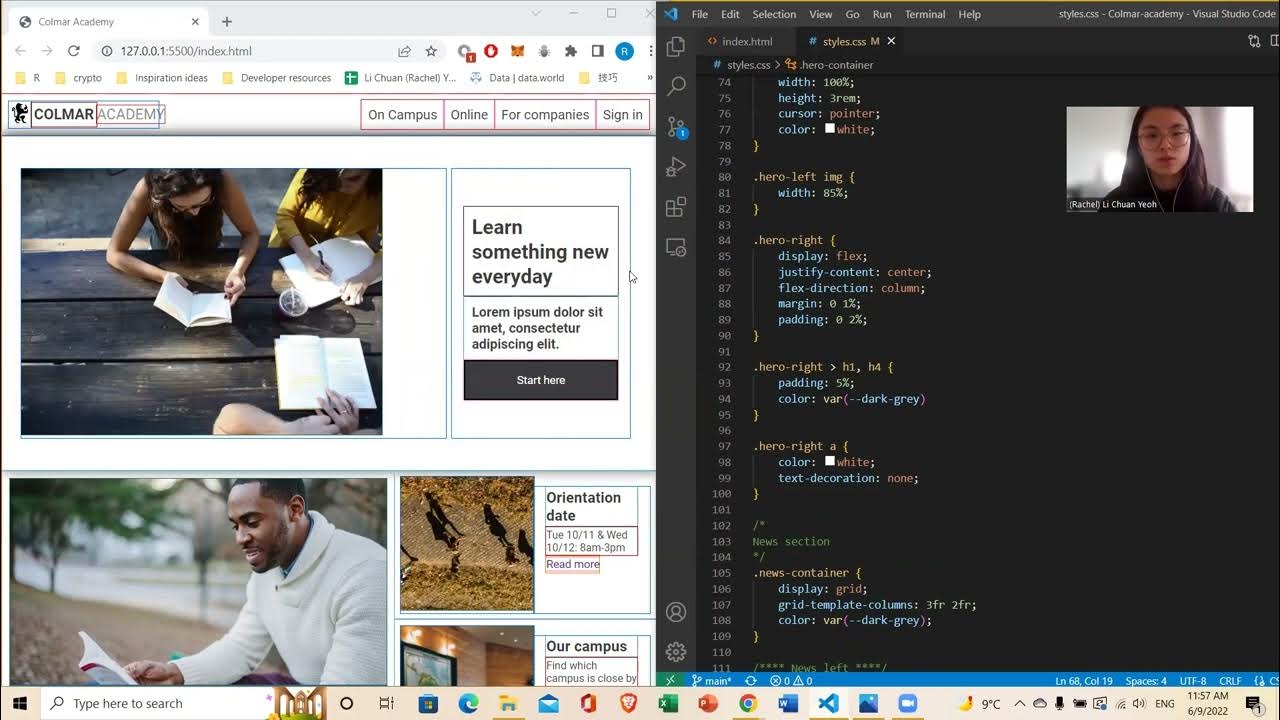The width and height of the screenshot is (1280, 720).
Task: Click the On Campus nav link
Action: point(402,114)
